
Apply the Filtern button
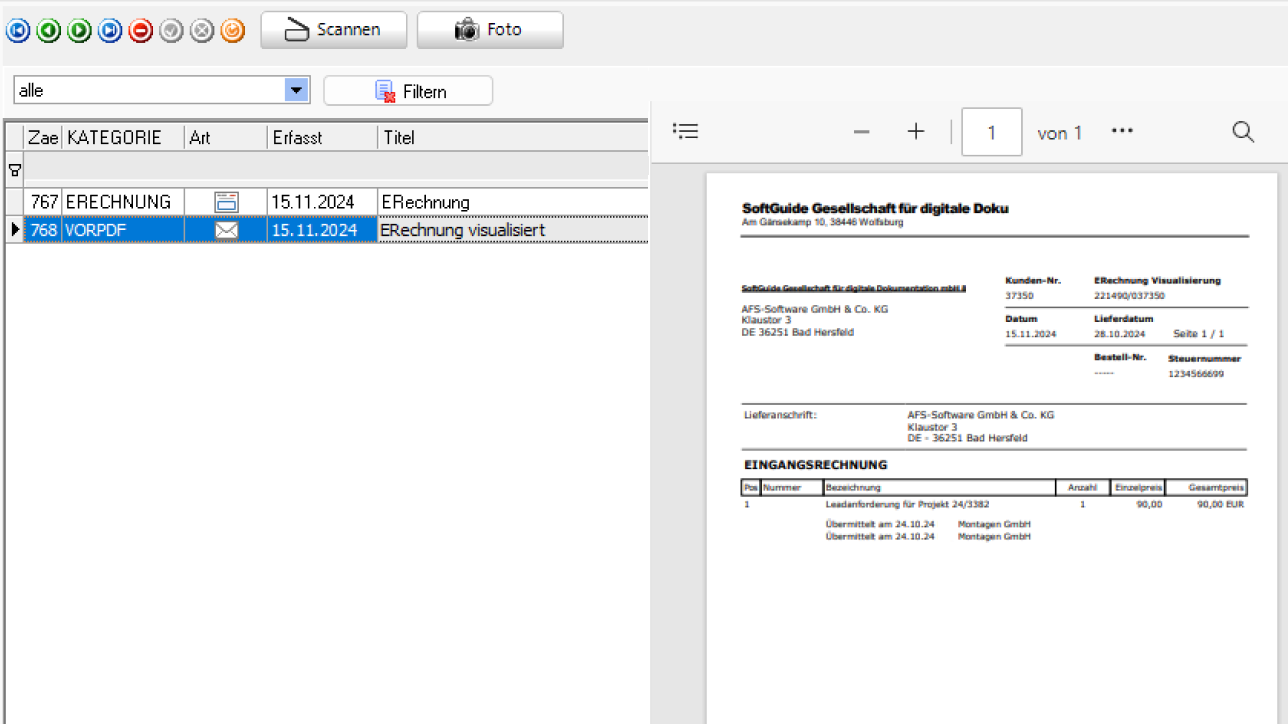pos(408,91)
